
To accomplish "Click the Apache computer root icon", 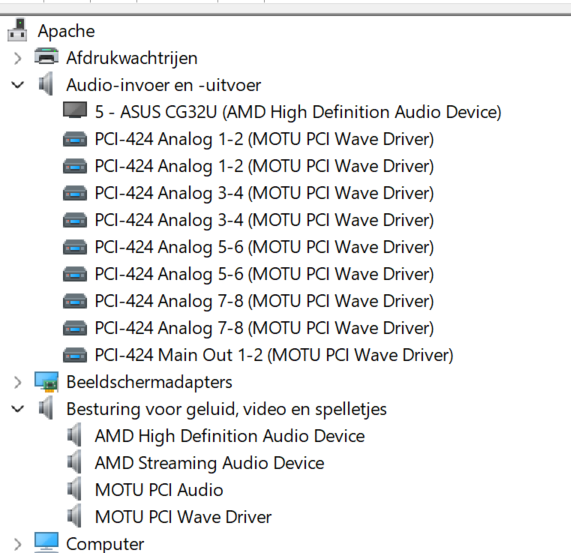I will tap(17, 30).
